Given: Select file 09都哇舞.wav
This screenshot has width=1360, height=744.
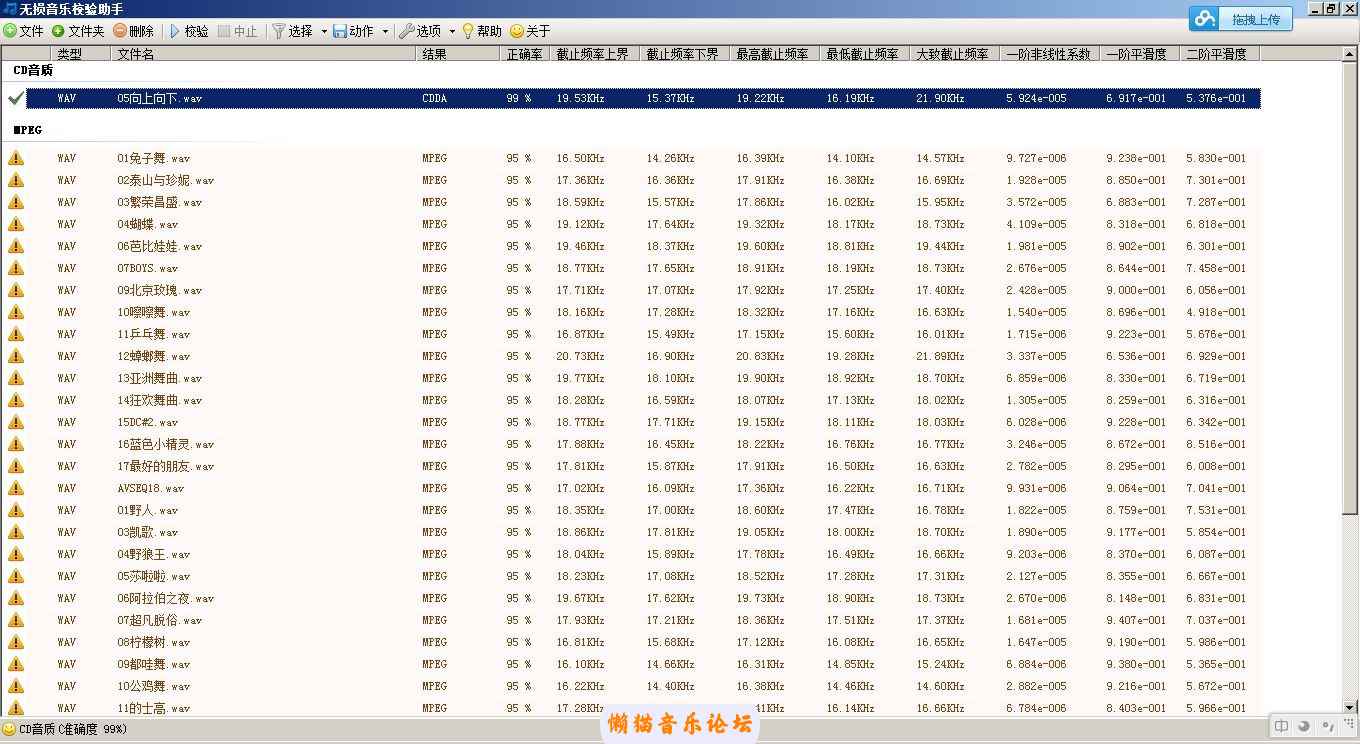Looking at the screenshot, I should (153, 664).
